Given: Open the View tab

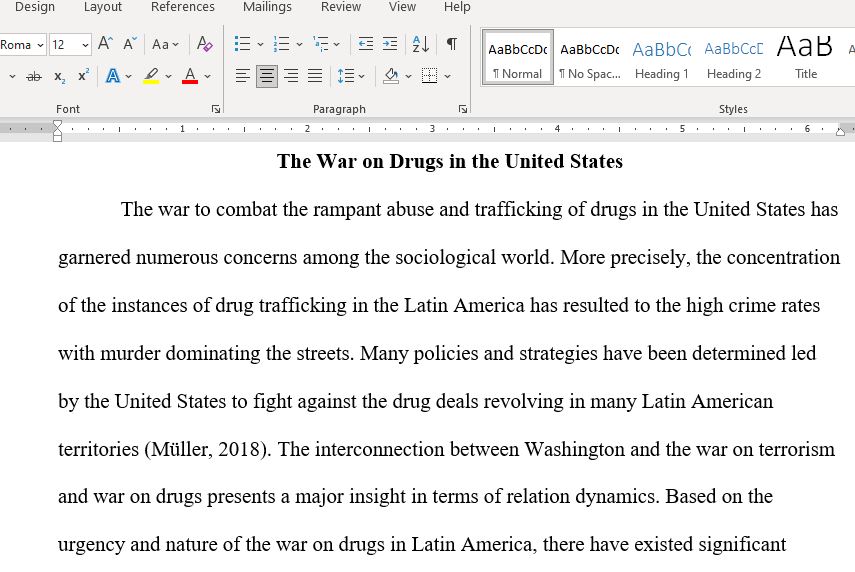Looking at the screenshot, I should 402,7.
